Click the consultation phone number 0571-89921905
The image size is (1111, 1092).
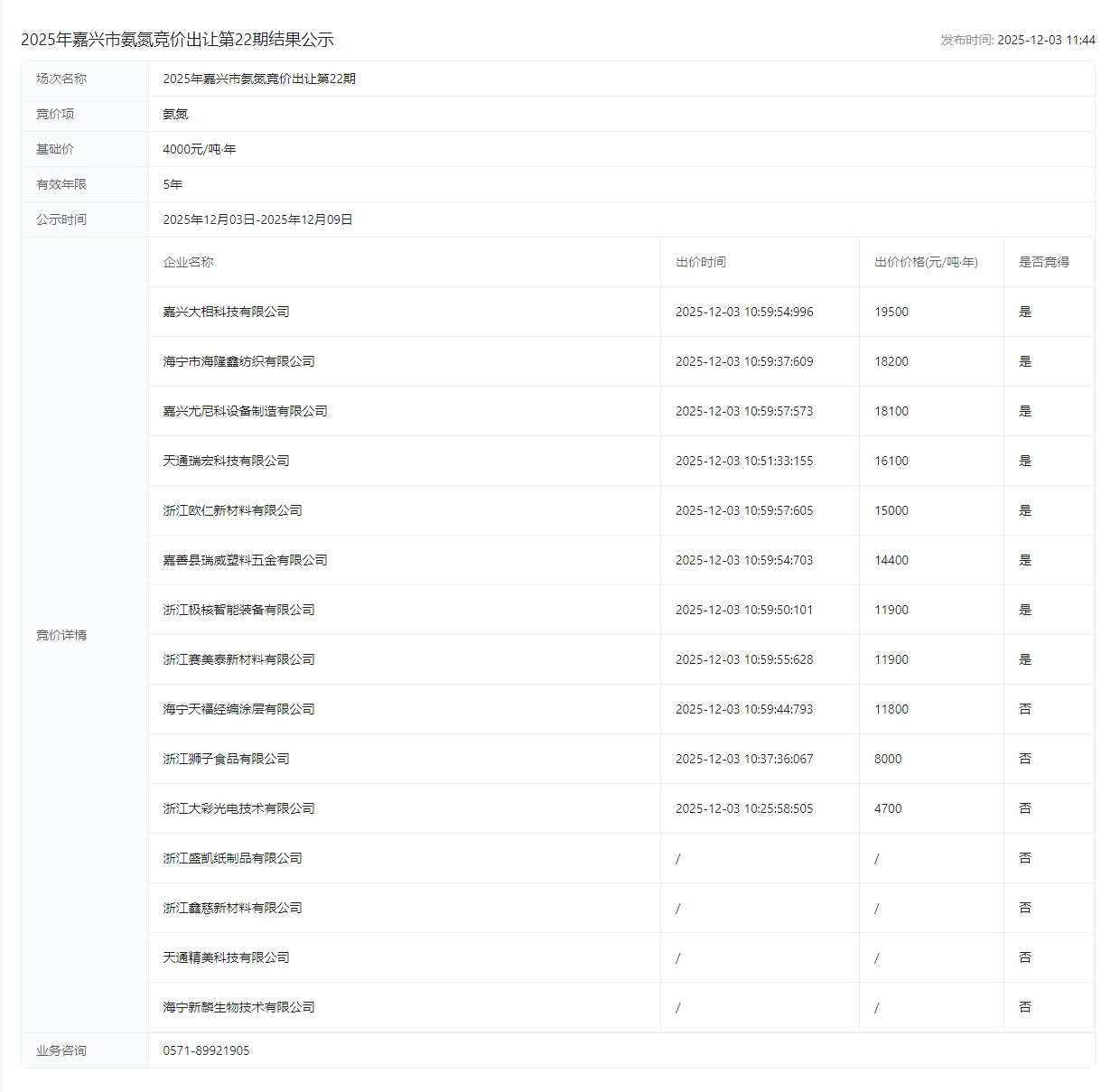[x=206, y=1050]
